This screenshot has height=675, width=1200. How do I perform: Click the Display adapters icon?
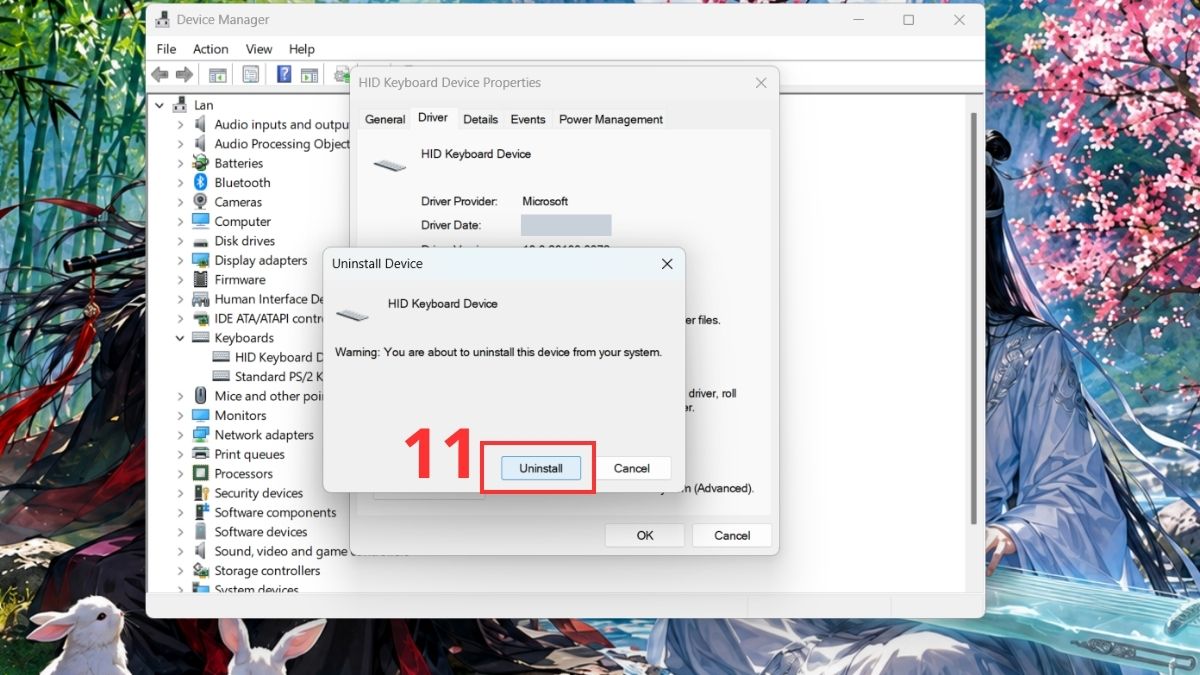200,260
